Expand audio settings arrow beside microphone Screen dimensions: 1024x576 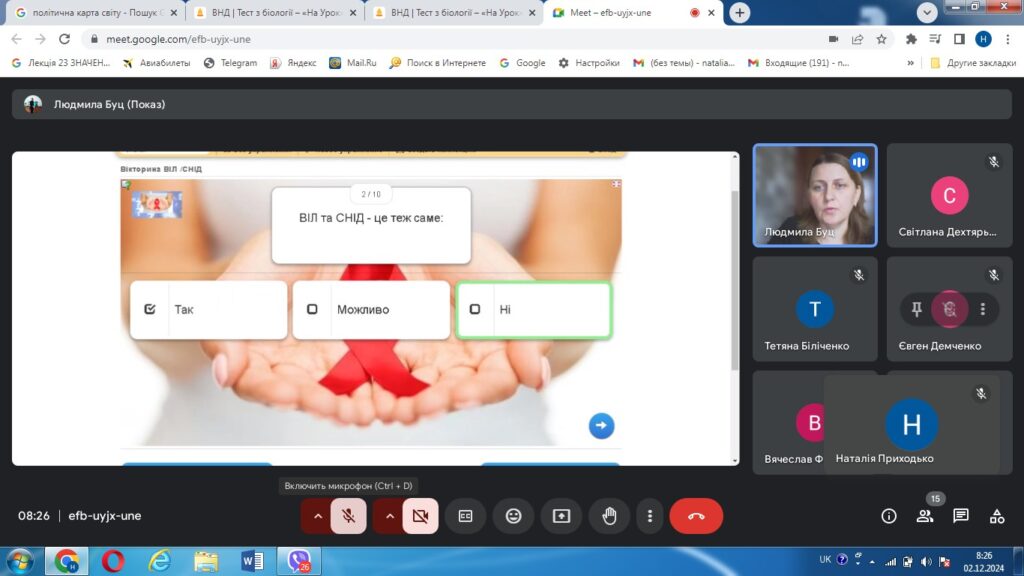[318, 516]
